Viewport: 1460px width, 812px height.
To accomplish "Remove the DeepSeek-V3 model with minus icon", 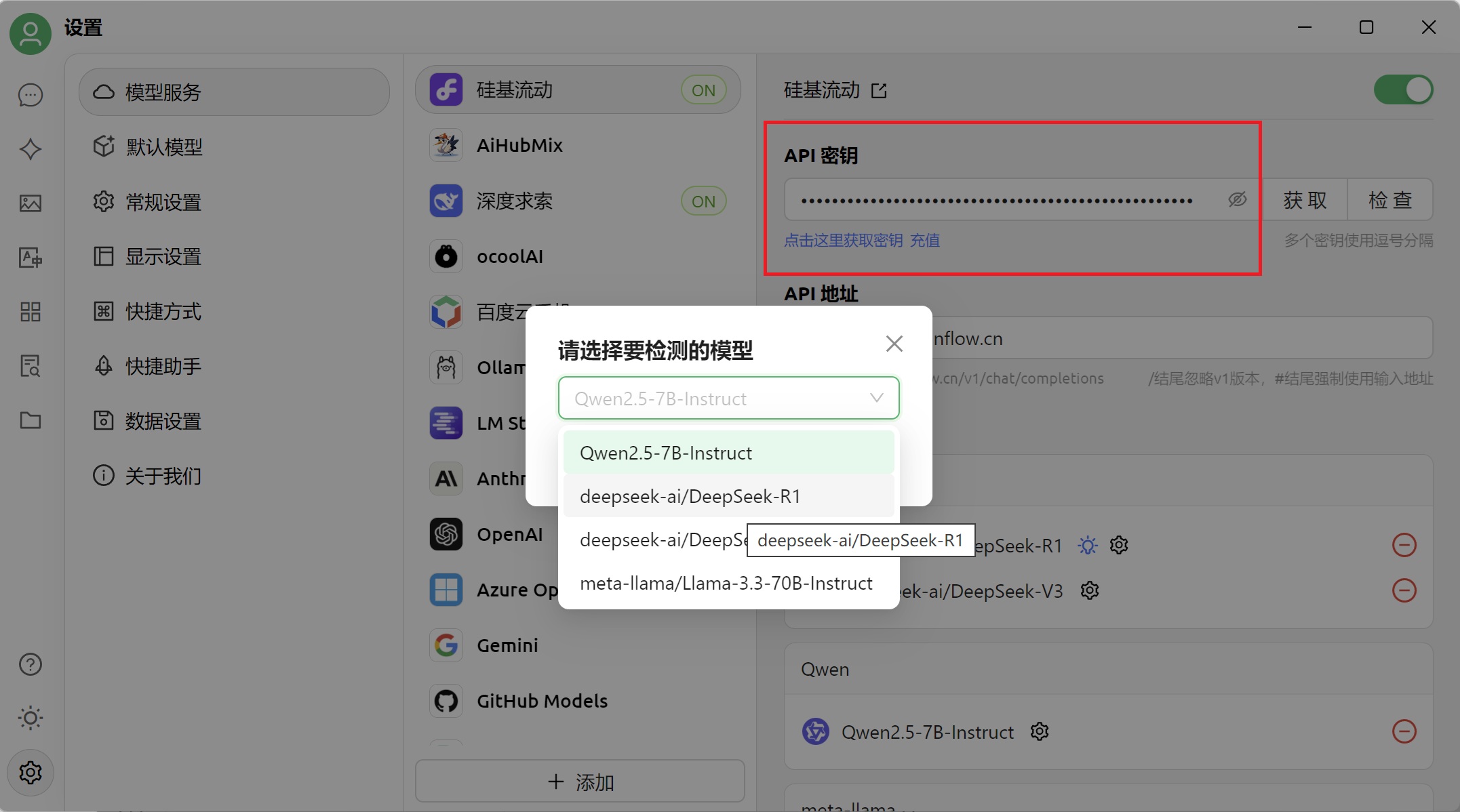I will pos(1404,590).
